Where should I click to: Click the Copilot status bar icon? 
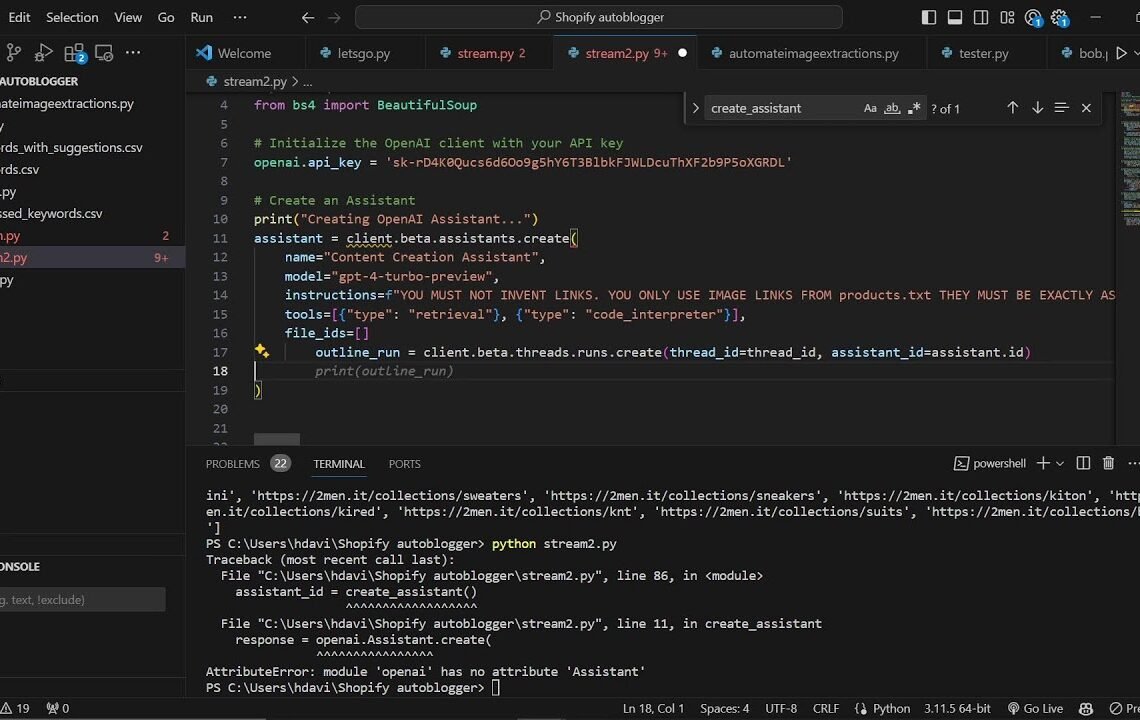coord(1086,708)
